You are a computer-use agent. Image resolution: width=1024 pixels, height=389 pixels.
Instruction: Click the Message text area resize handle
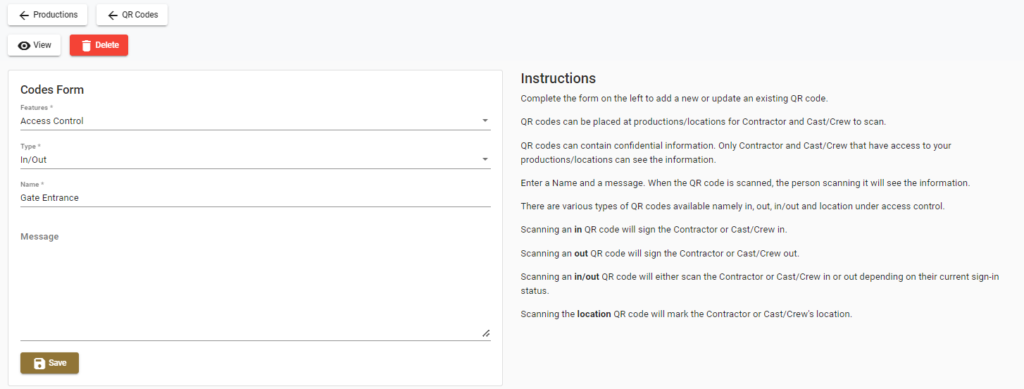[x=486, y=333]
